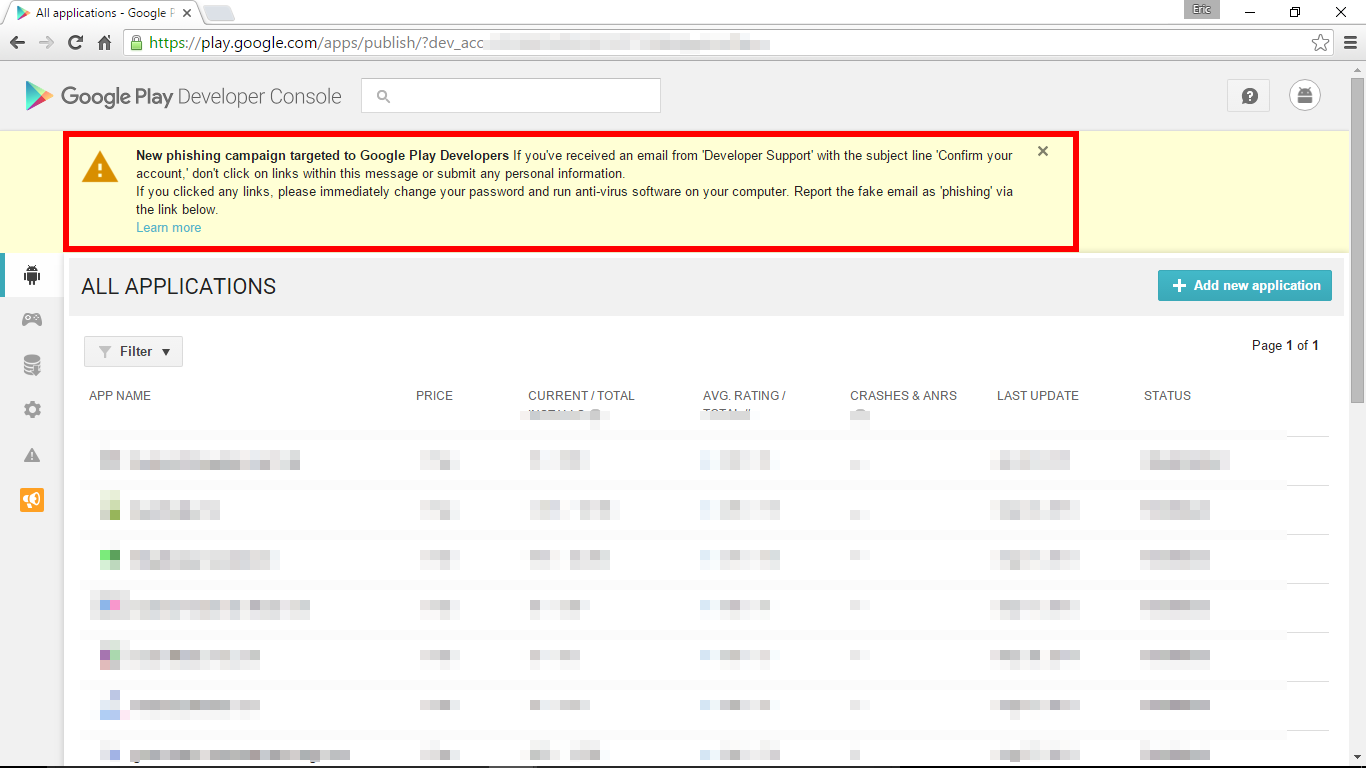Image resolution: width=1366 pixels, height=768 pixels.
Task: Click the console search field
Action: click(x=511, y=96)
